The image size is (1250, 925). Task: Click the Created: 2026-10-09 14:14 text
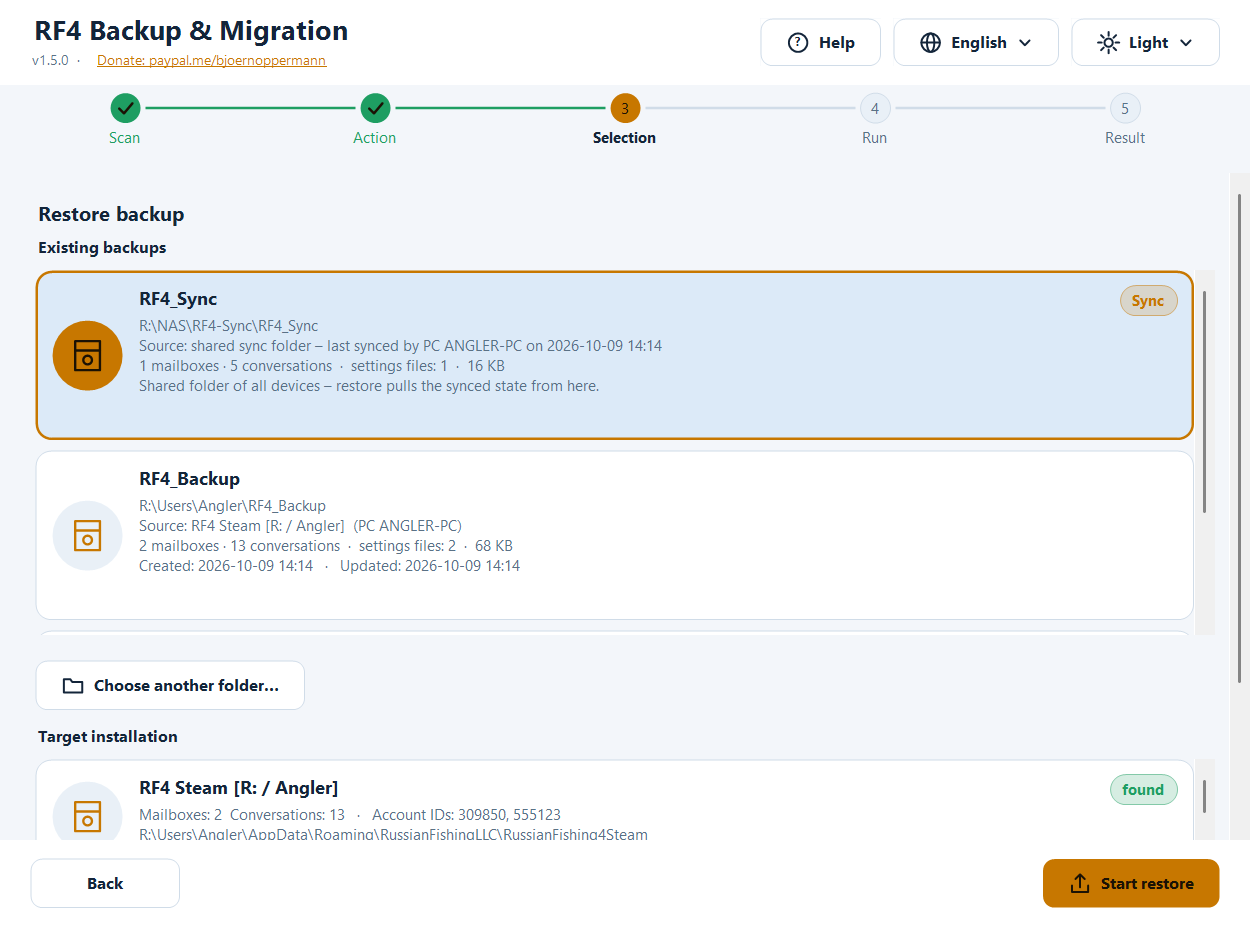point(226,566)
